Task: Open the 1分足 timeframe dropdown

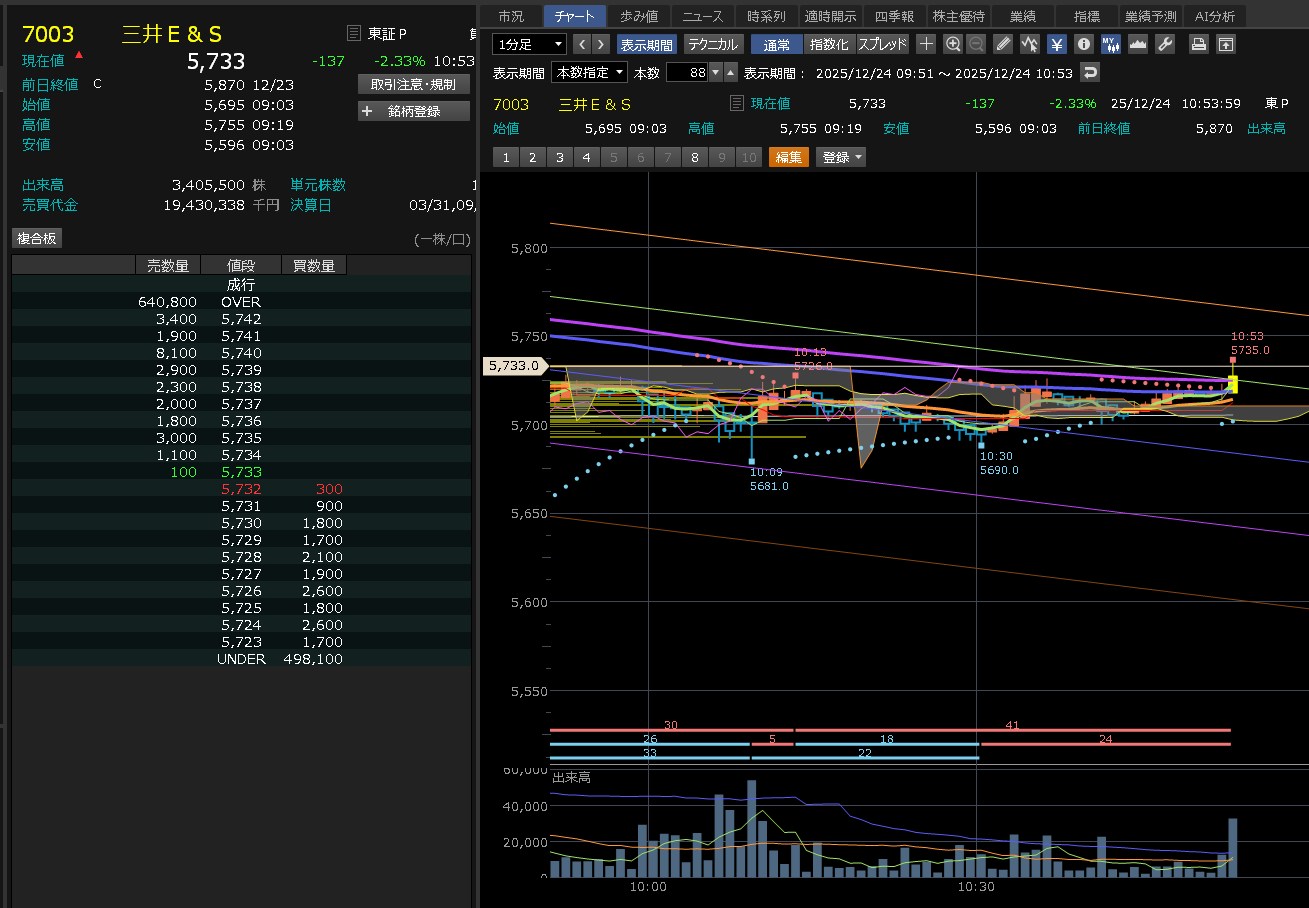Action: 529,44
